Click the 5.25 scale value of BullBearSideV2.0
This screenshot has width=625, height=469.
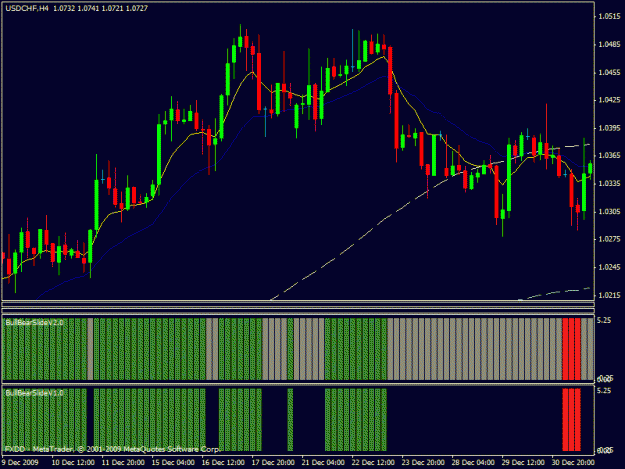[604, 320]
